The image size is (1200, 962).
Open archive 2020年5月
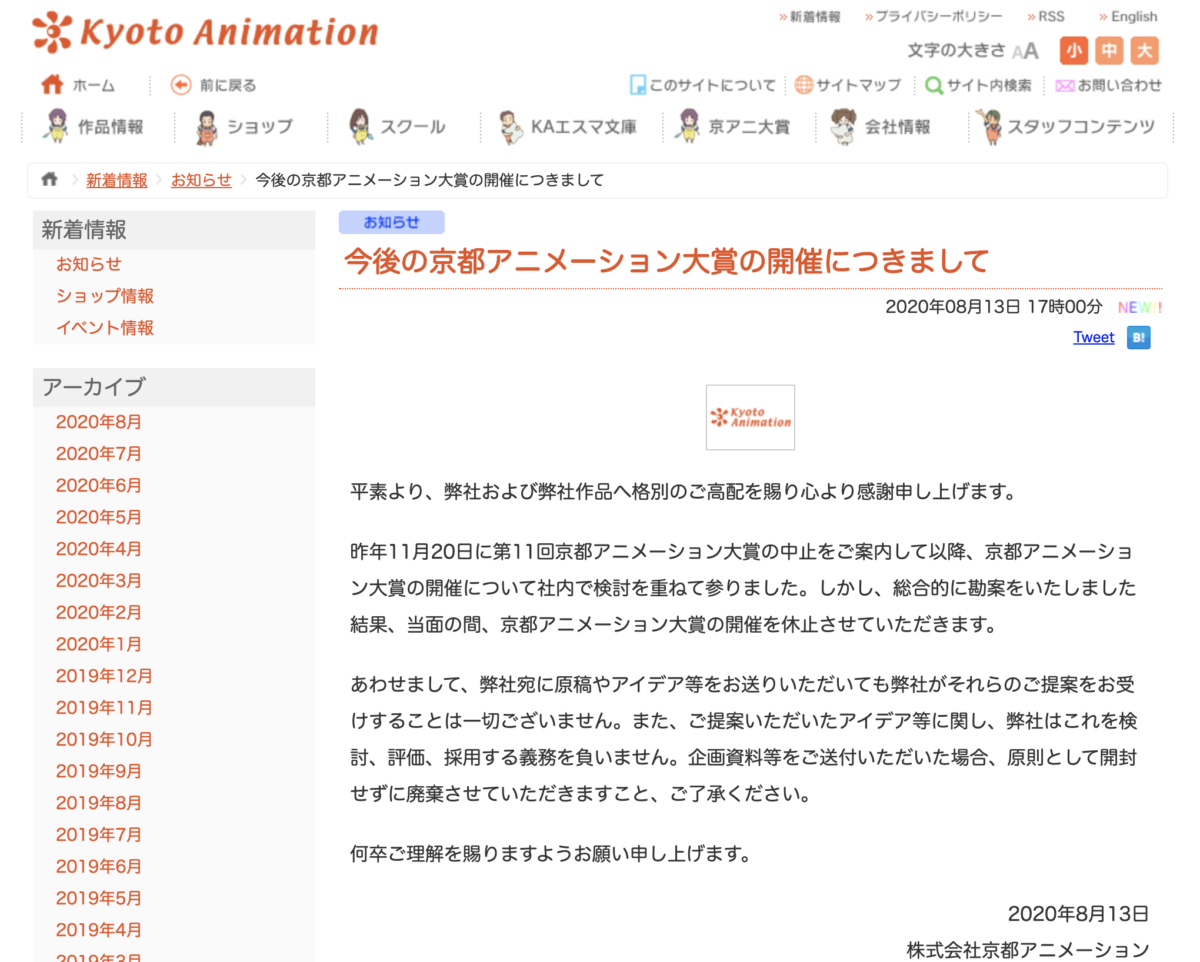pos(99,517)
